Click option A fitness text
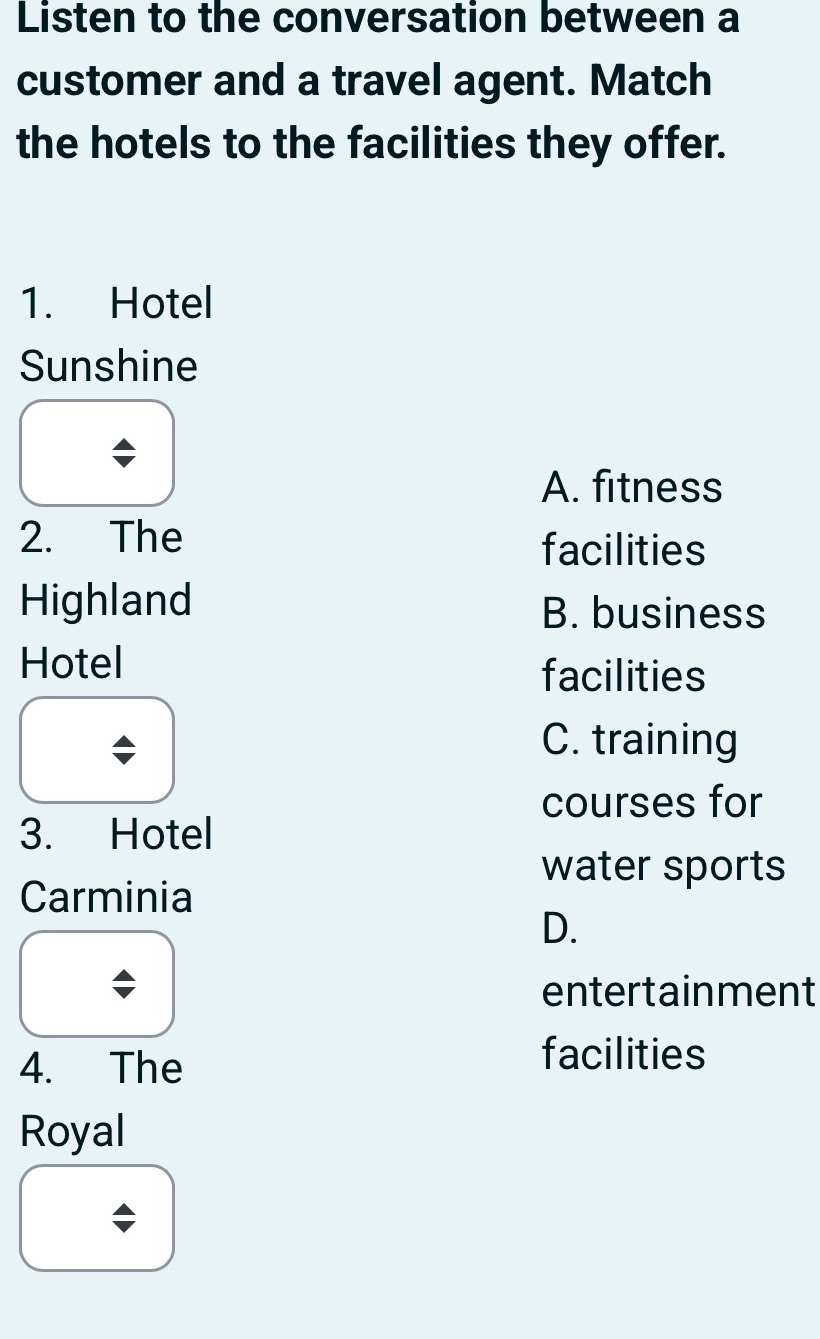 (632, 488)
